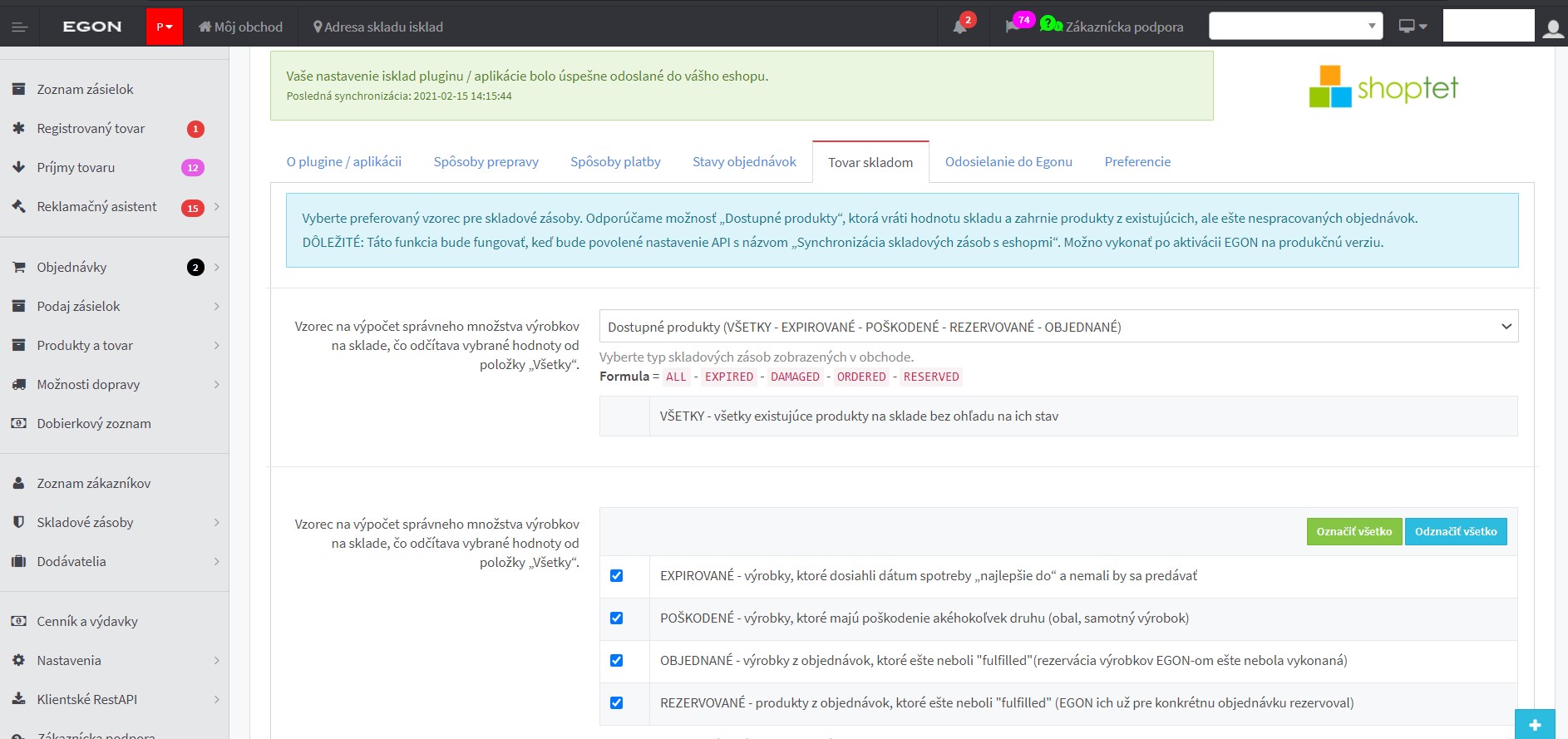The width and height of the screenshot is (1568, 739).
Task: Click Dodávatelia briefcase icon
Action: pos(18,561)
